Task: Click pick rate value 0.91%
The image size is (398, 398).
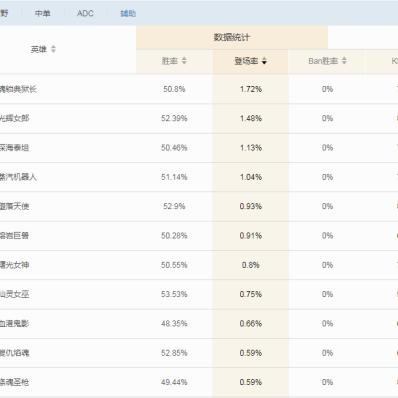Action: [x=251, y=236]
